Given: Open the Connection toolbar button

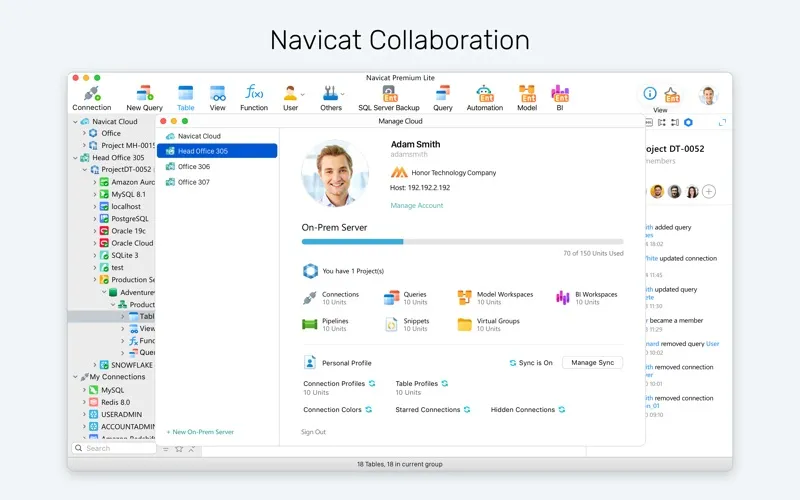Looking at the screenshot, I should (92, 98).
